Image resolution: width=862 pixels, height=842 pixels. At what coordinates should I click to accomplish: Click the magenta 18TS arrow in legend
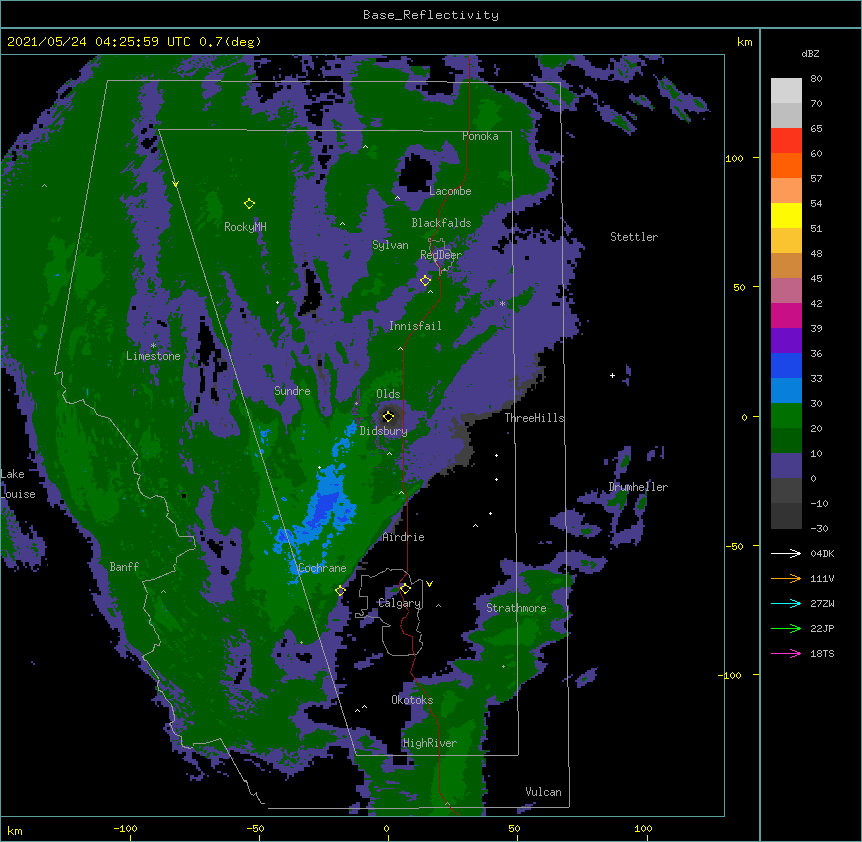pyautogui.click(x=786, y=653)
